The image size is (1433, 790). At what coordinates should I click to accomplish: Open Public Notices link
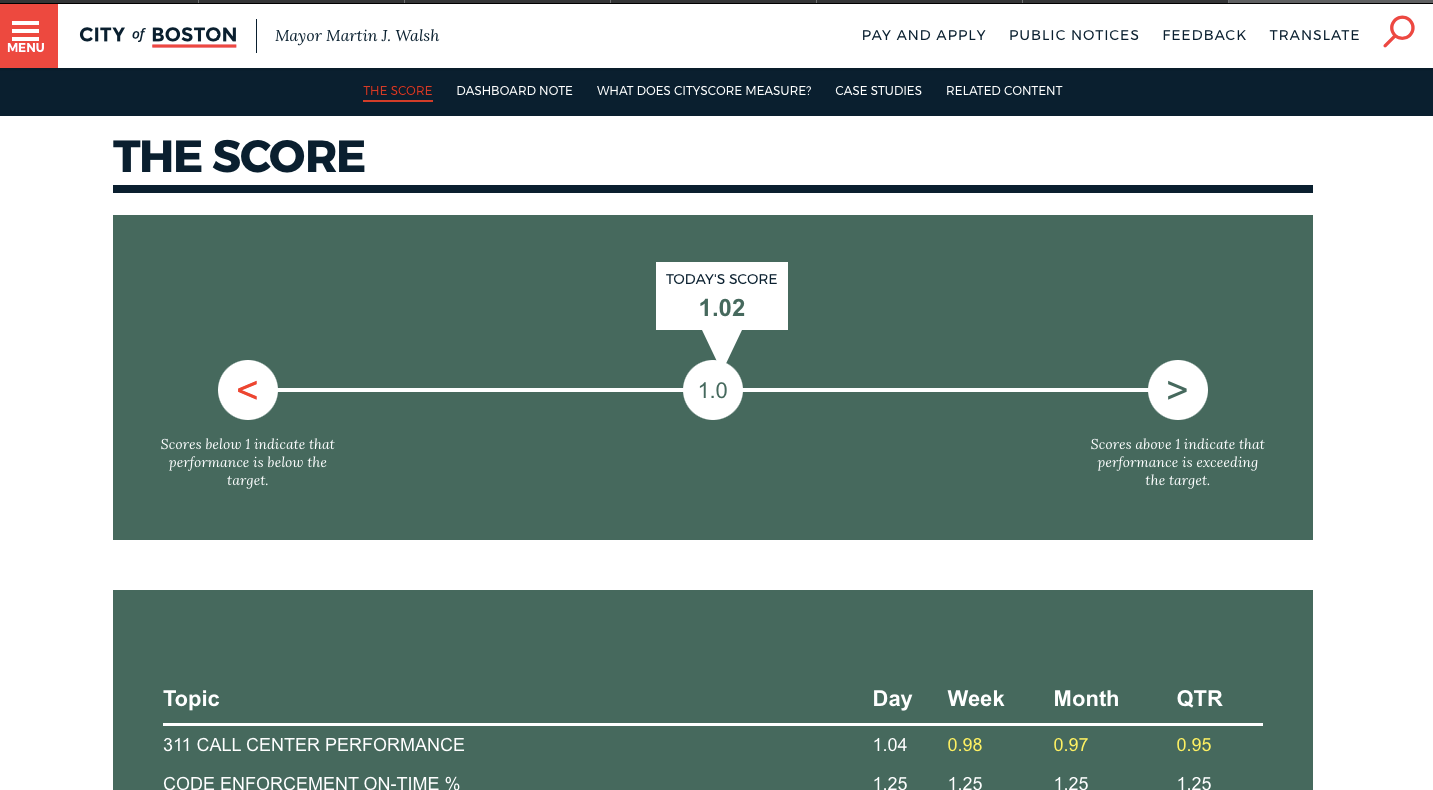coord(1074,35)
